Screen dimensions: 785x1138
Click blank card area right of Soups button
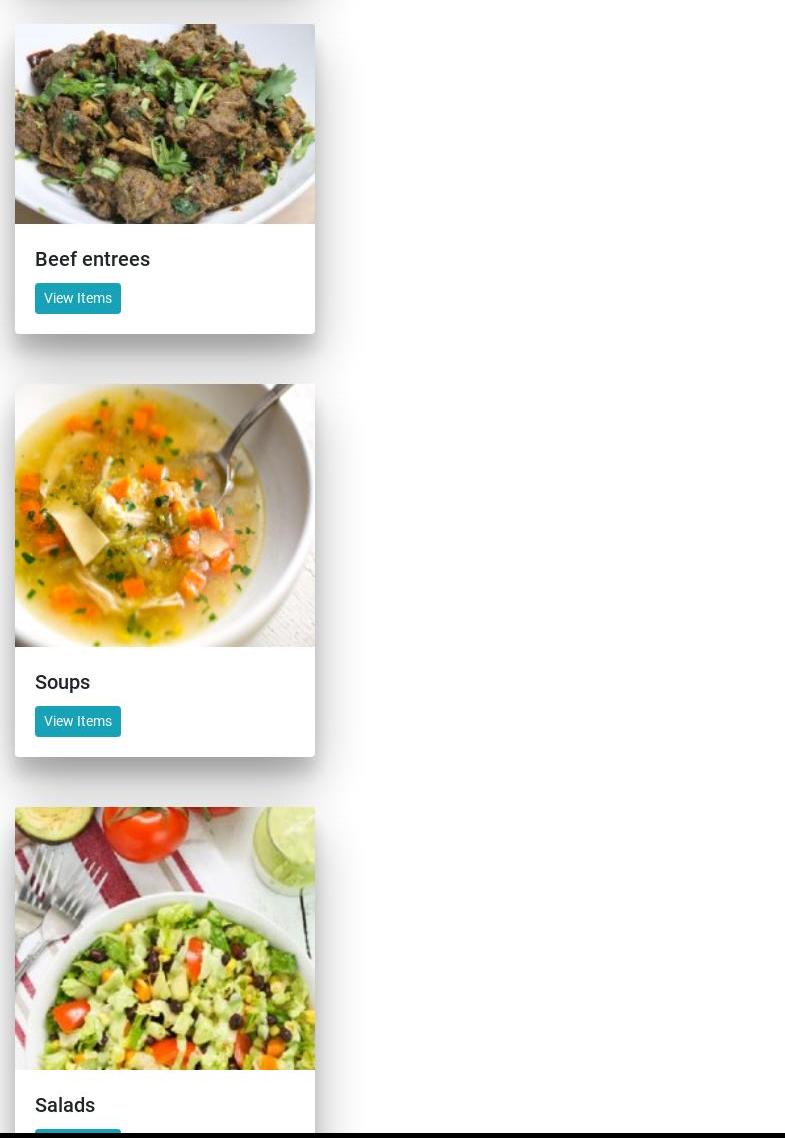pyautogui.click(x=218, y=721)
